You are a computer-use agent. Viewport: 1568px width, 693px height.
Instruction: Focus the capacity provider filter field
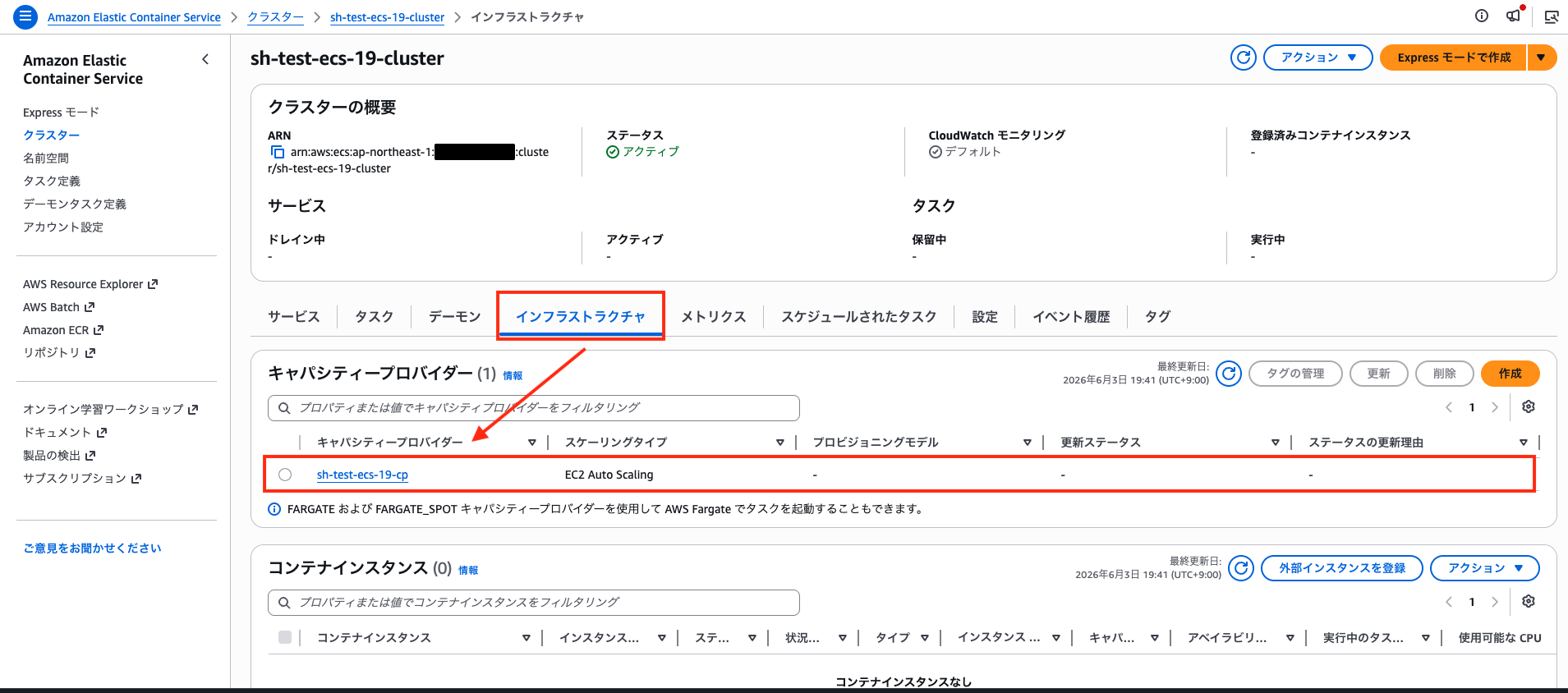point(534,408)
